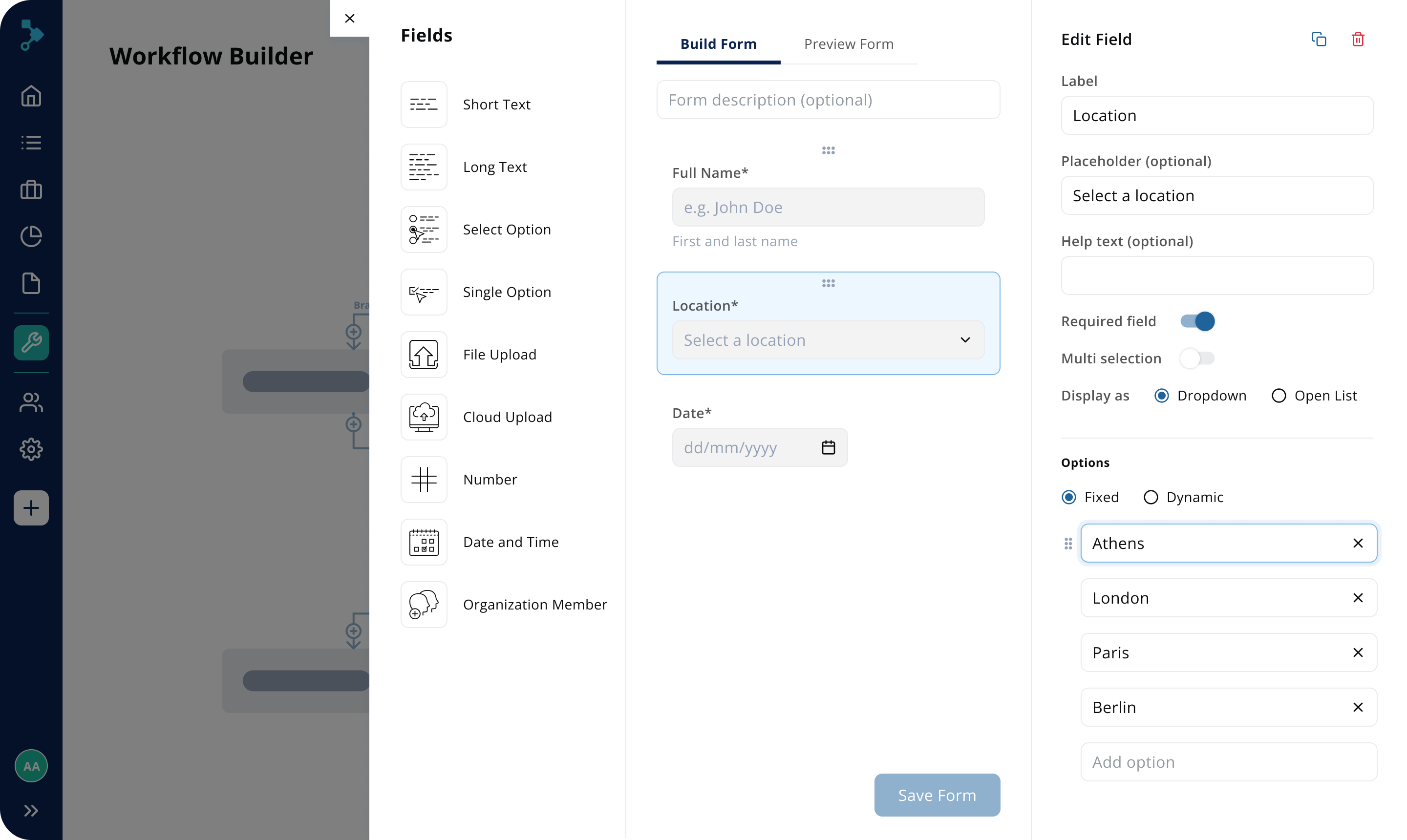Open the home icon in sidebar
Viewport: 1407px width, 840px height.
31,96
